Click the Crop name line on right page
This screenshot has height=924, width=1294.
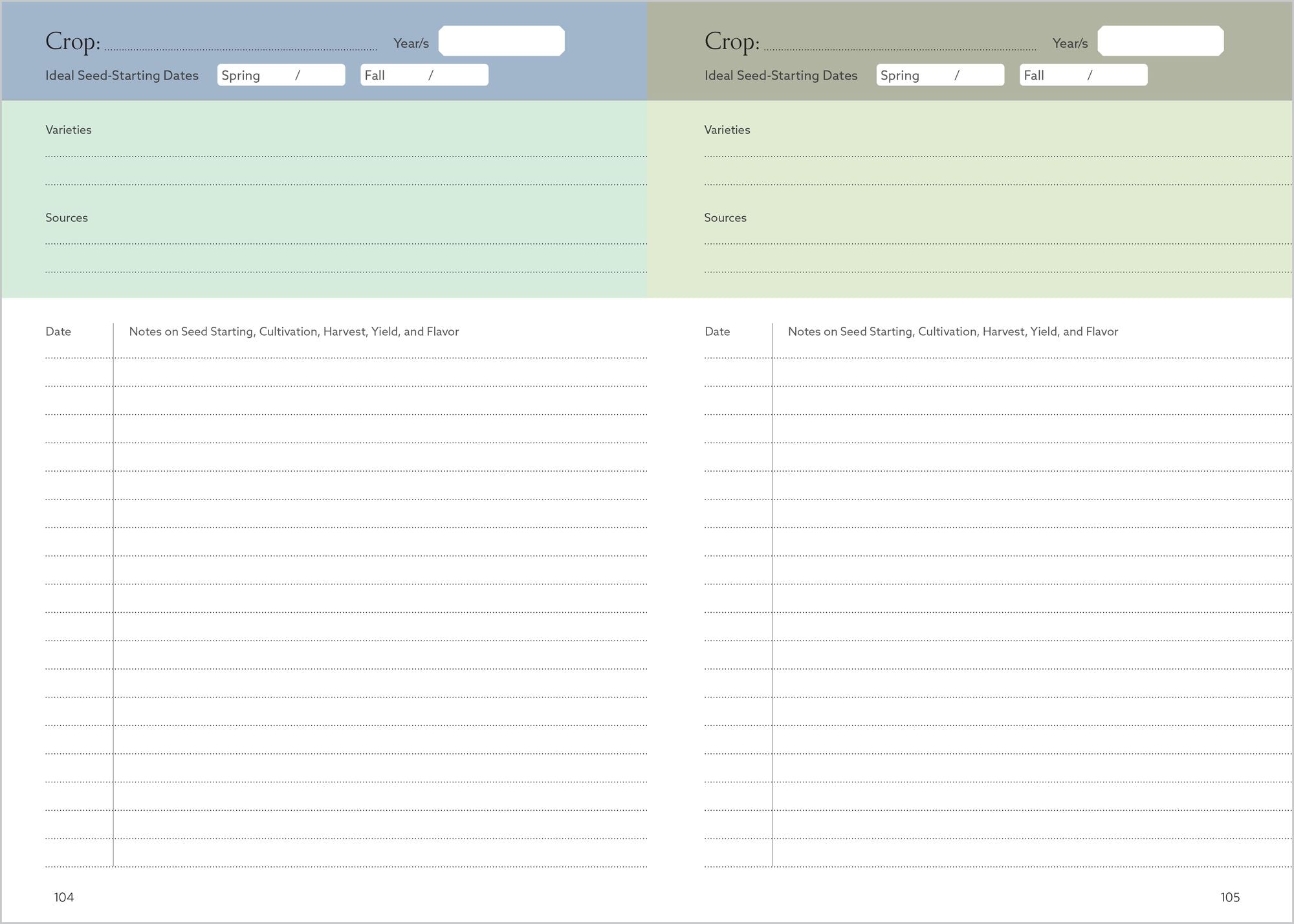point(899,44)
